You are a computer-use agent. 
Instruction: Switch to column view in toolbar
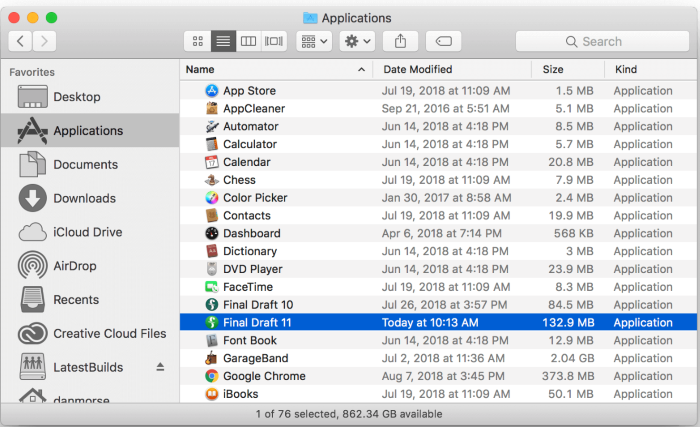pyautogui.click(x=249, y=41)
